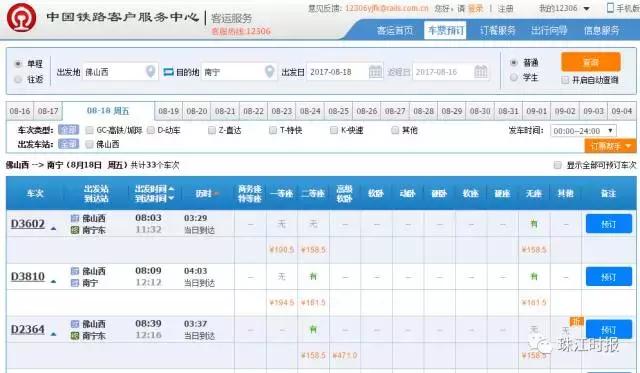Click origin station icon for D3602 佛山西
Image resolution: width=640 pixels, height=373 pixels.
(x=75, y=218)
